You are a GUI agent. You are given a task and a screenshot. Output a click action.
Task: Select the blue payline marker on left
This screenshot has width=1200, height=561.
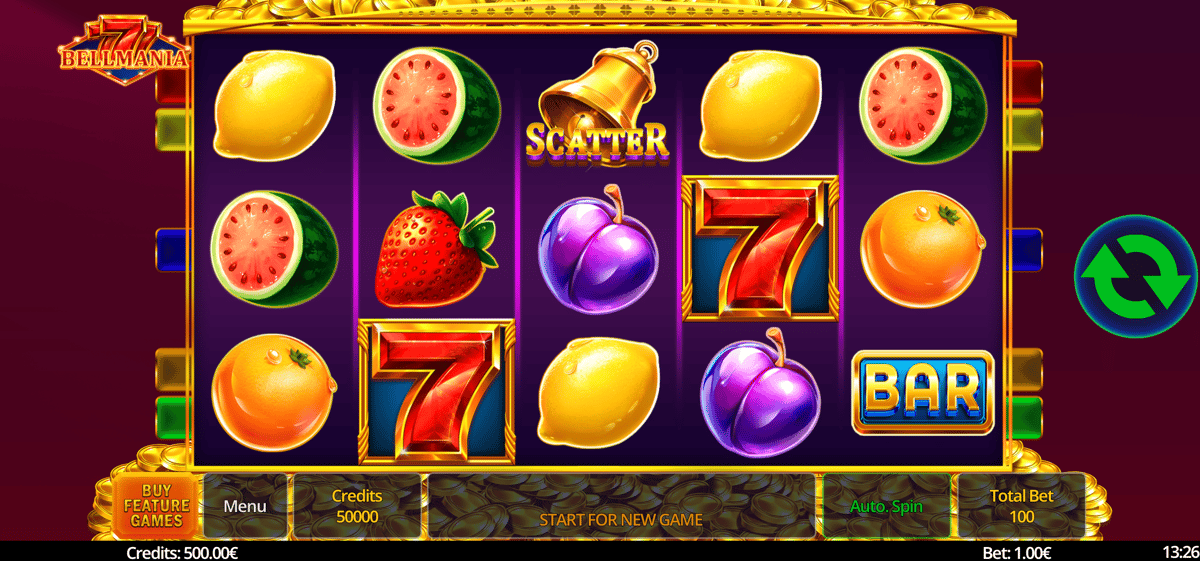click(x=172, y=250)
